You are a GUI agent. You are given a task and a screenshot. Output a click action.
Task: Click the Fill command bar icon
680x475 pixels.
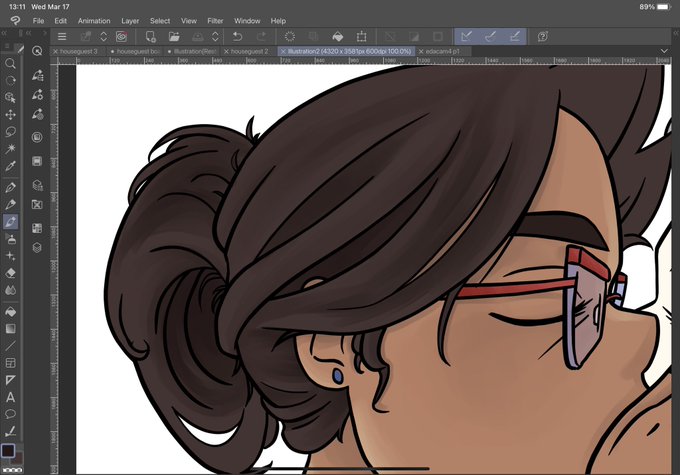[337, 36]
